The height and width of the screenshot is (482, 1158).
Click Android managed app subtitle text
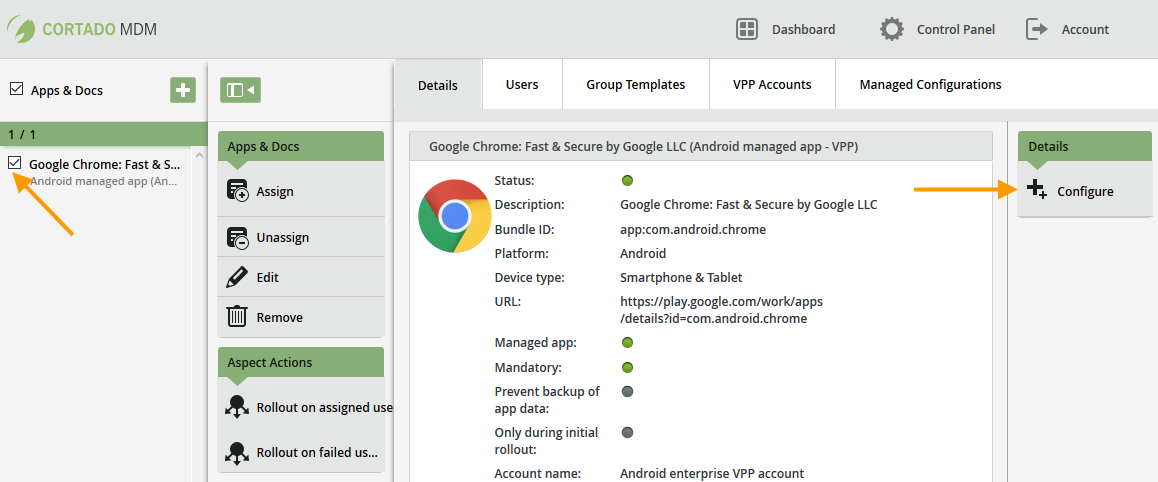[103, 181]
